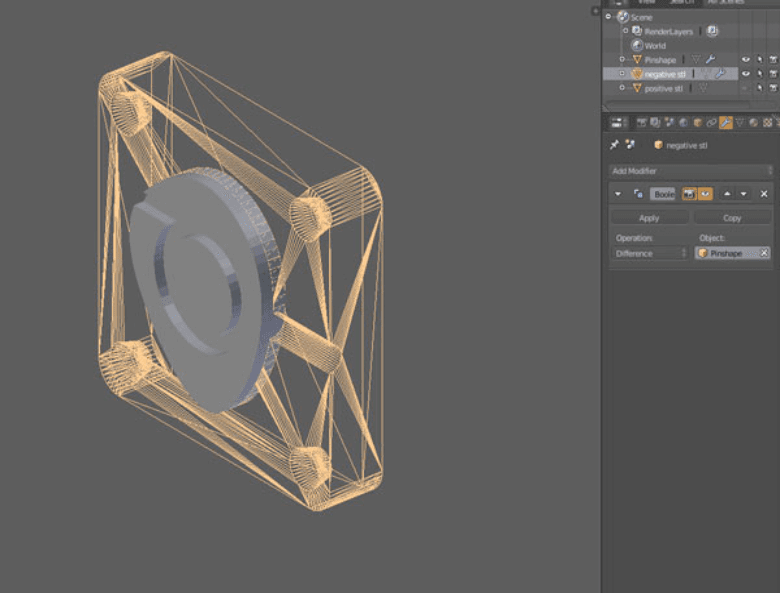Toggle selectability arrow for positive stl
This screenshot has height=593, width=780.
[759, 88]
